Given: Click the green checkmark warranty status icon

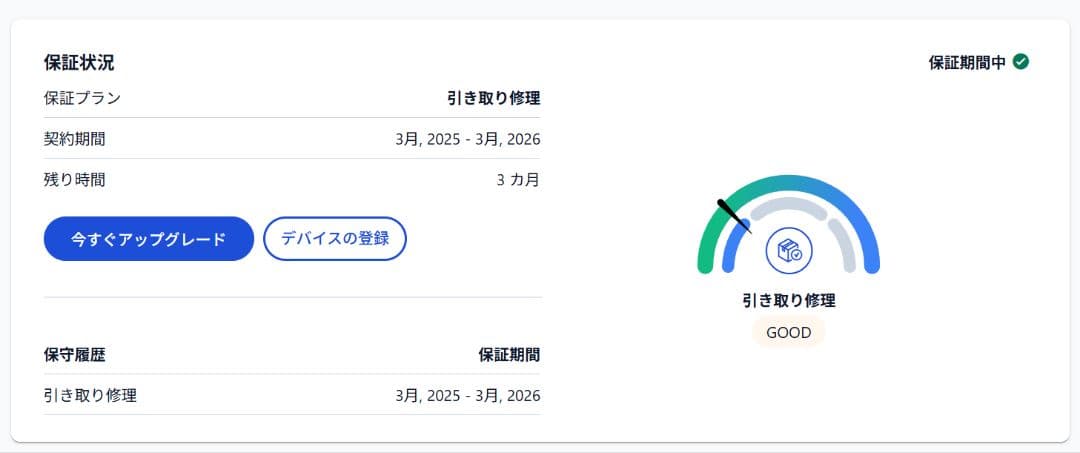Looking at the screenshot, I should coord(1021,62).
